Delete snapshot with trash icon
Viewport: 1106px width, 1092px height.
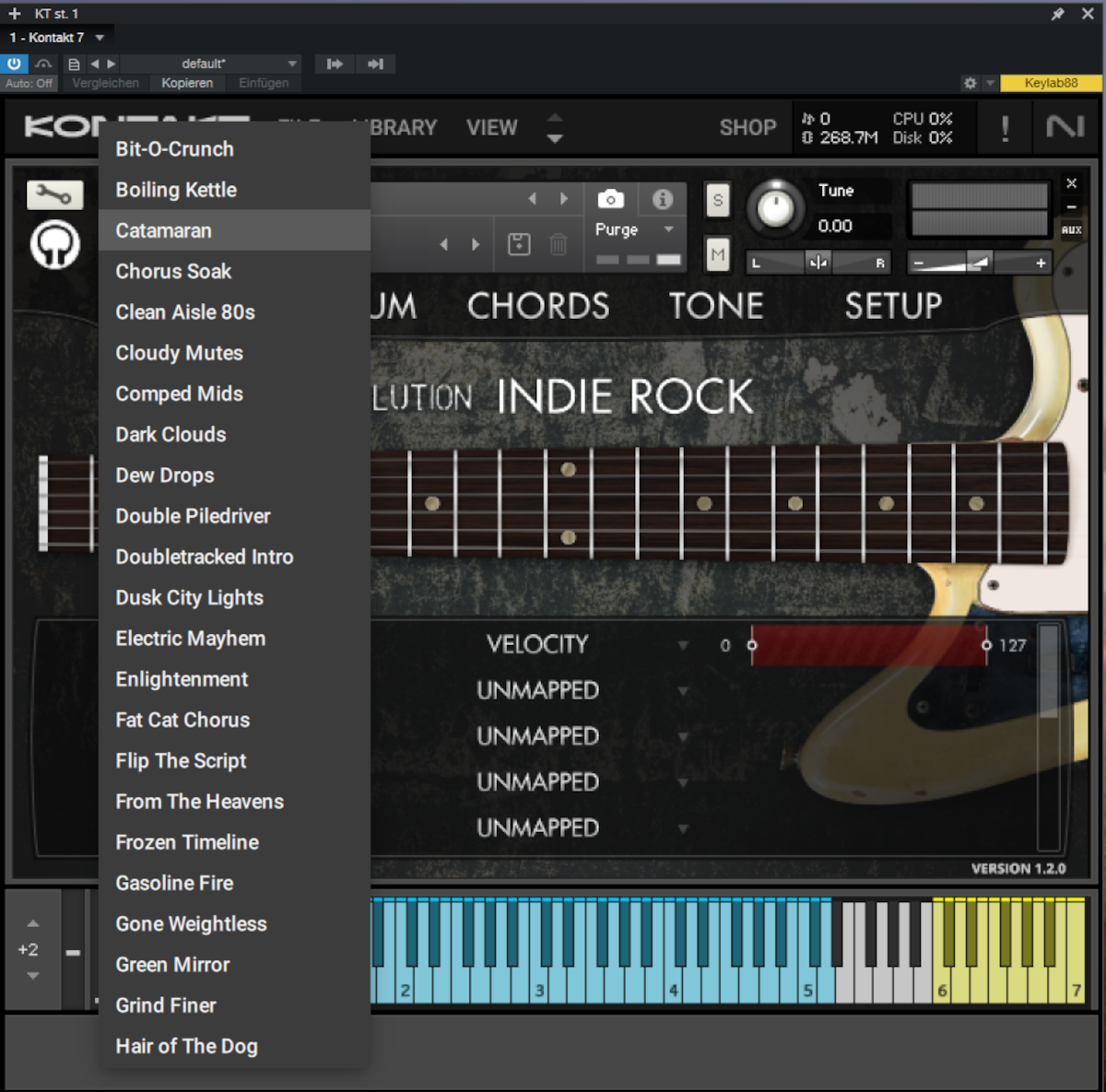point(559,244)
